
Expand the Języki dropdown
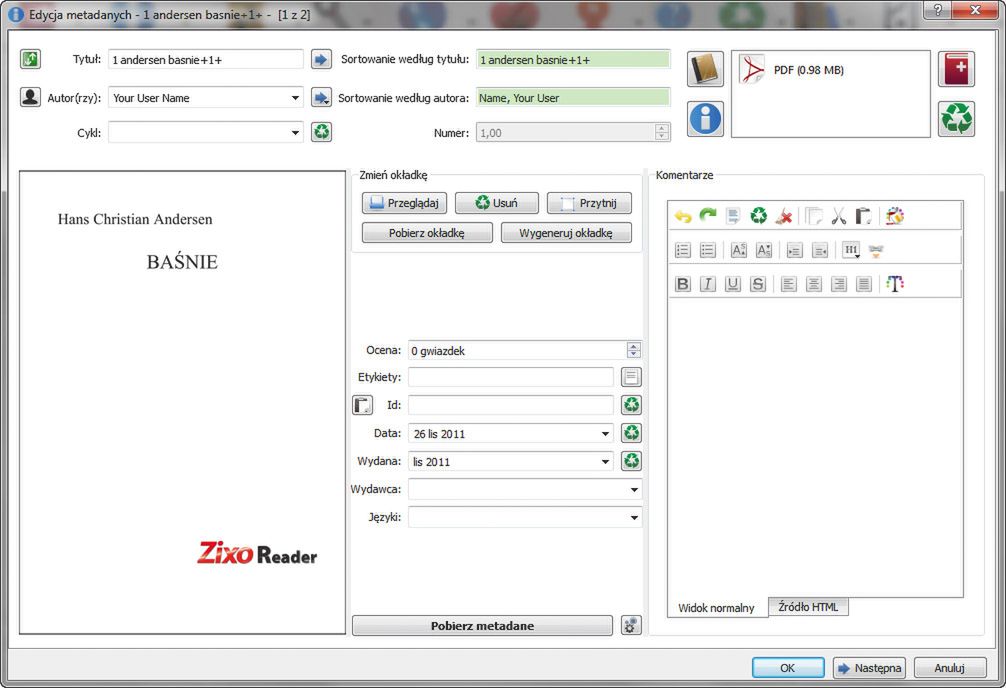click(634, 517)
